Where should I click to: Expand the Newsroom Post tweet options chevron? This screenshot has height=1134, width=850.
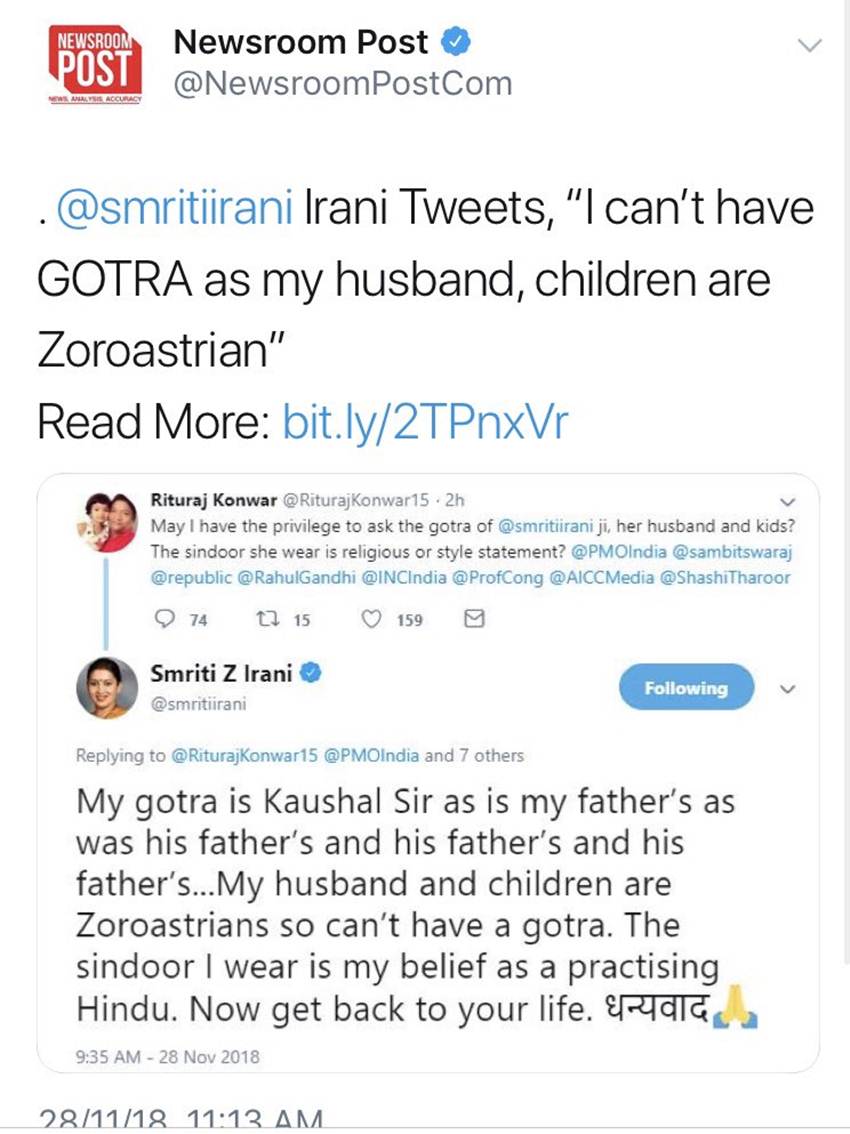(810, 44)
